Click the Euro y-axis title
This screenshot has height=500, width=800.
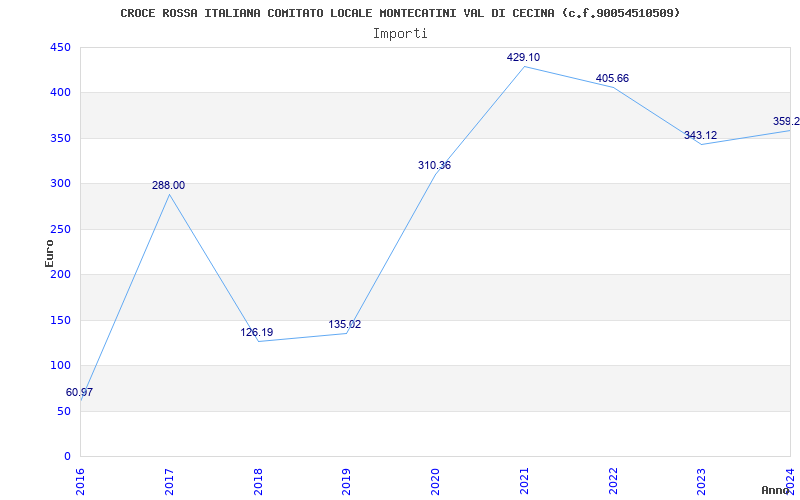(x=49, y=253)
